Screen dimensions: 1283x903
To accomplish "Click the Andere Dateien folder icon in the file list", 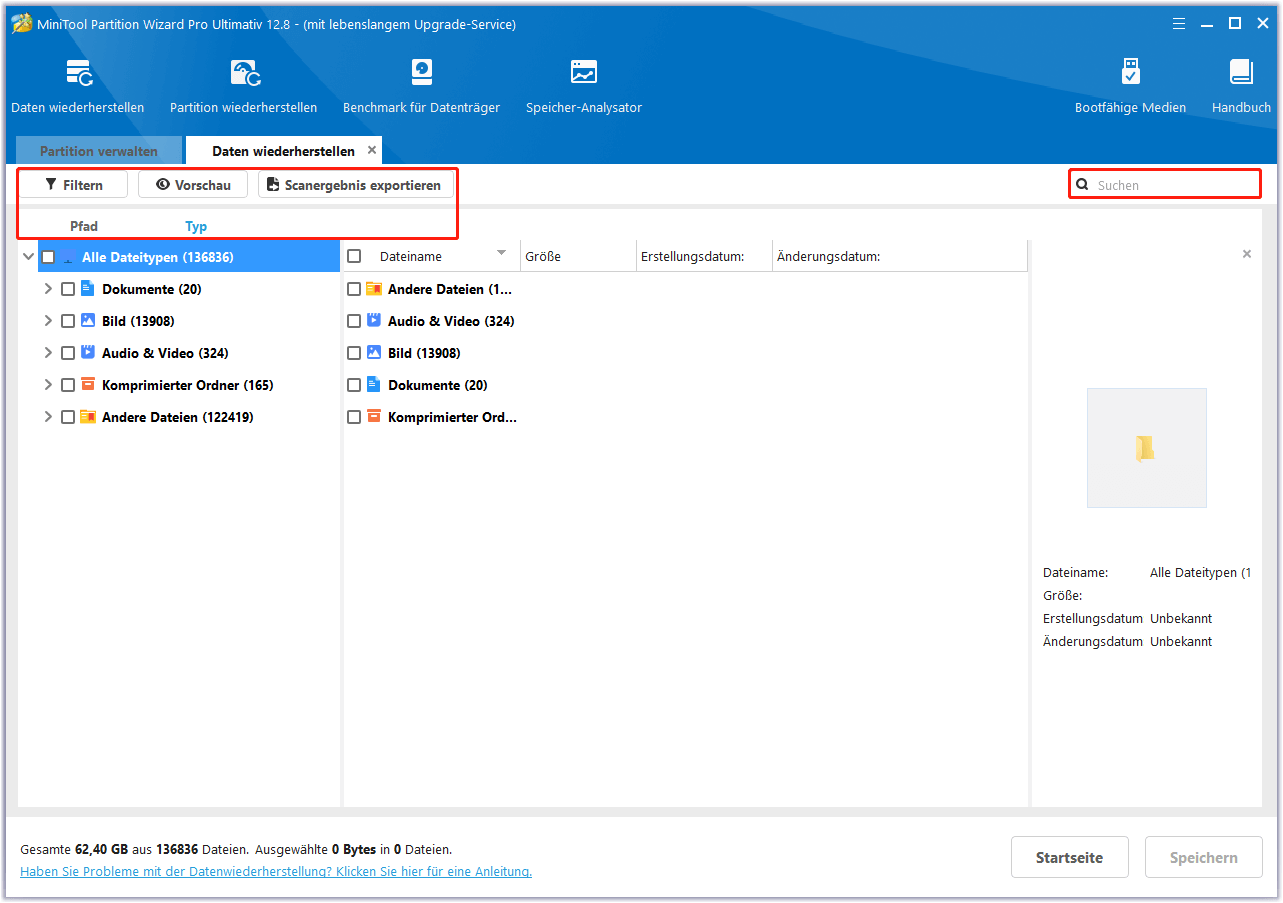I will coord(374,289).
